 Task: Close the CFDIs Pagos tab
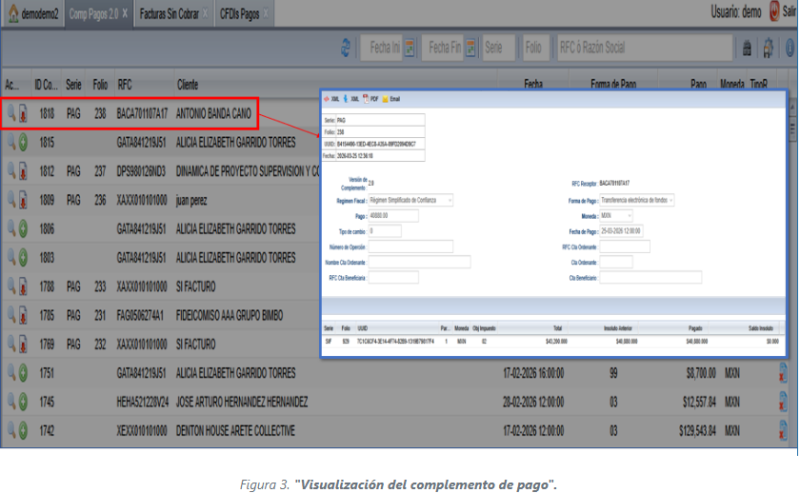click(x=265, y=14)
